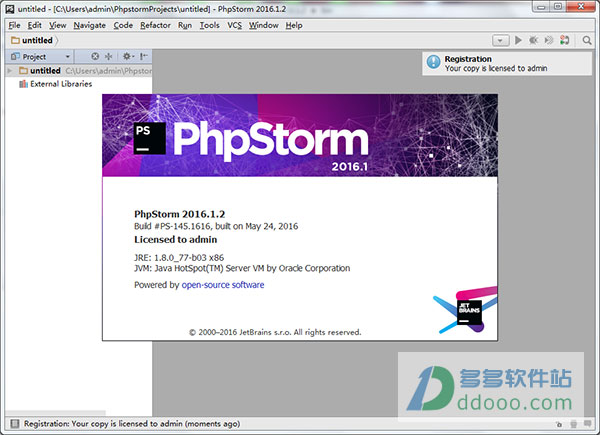Click the JetBrains copyright text
The image size is (600, 435).
coord(275,332)
